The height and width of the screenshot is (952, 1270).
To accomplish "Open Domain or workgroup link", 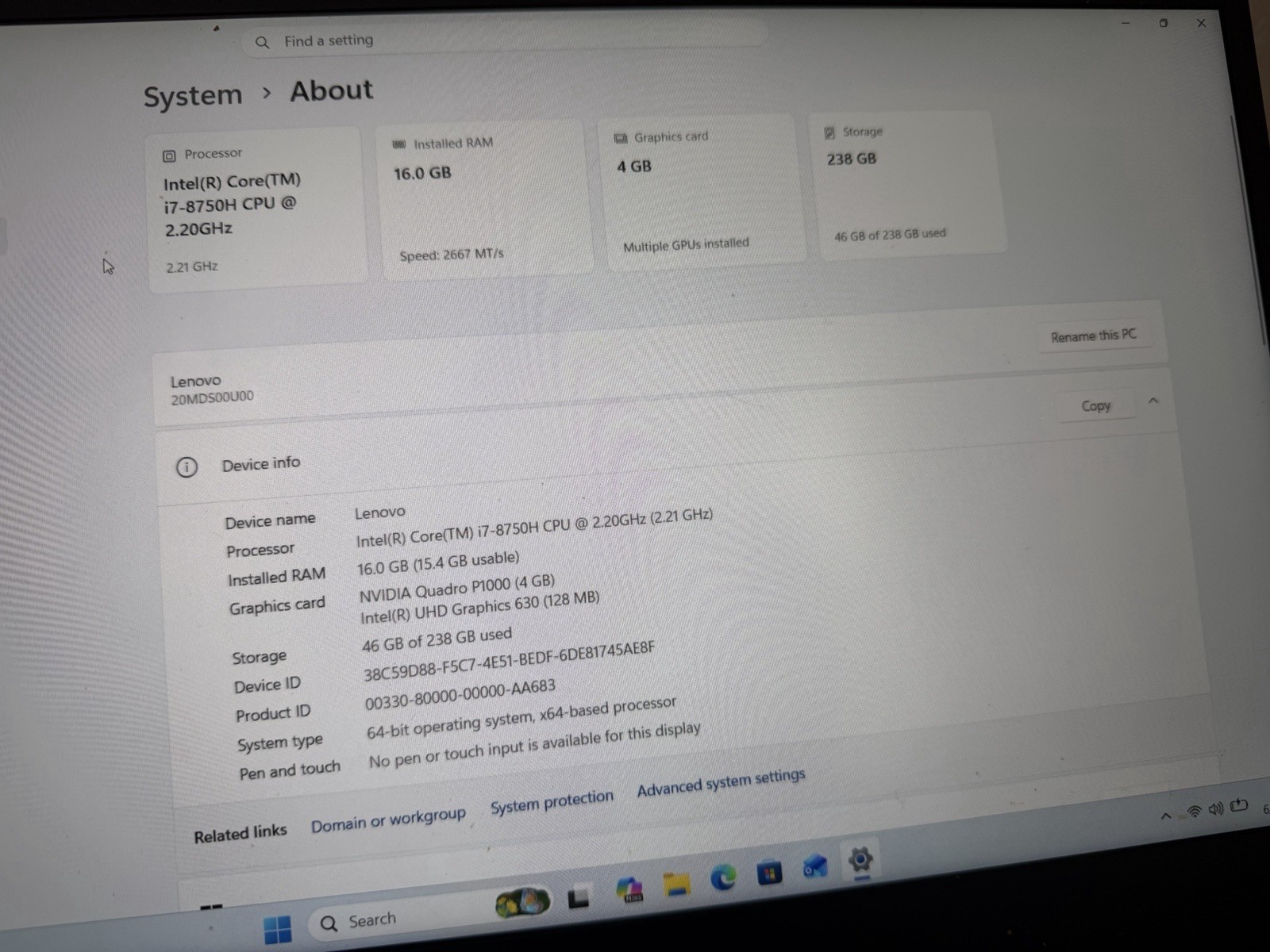I will [x=388, y=820].
